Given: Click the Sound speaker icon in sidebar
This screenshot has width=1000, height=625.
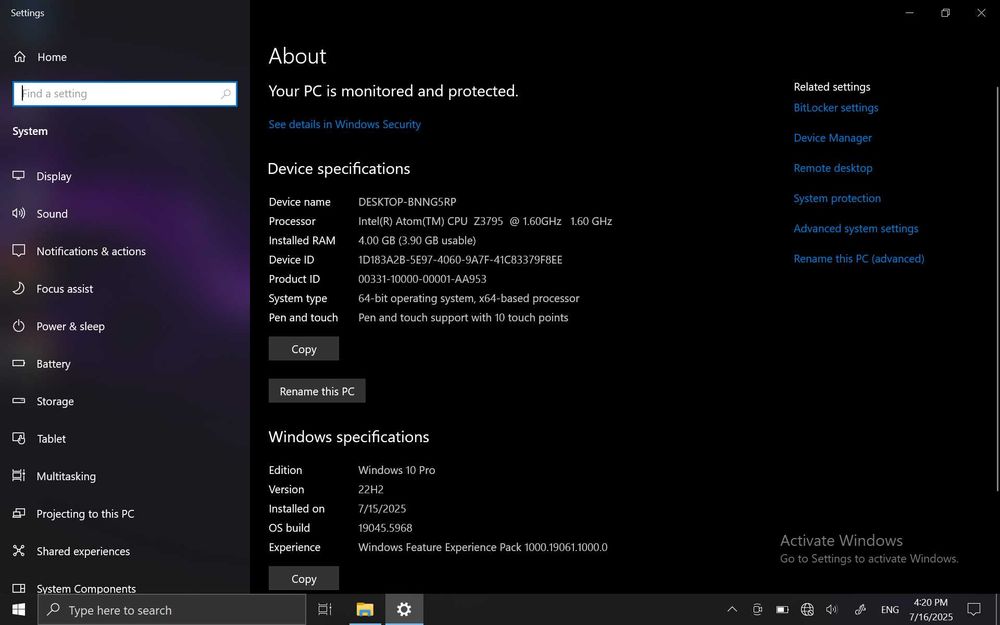Looking at the screenshot, I should pos(18,213).
